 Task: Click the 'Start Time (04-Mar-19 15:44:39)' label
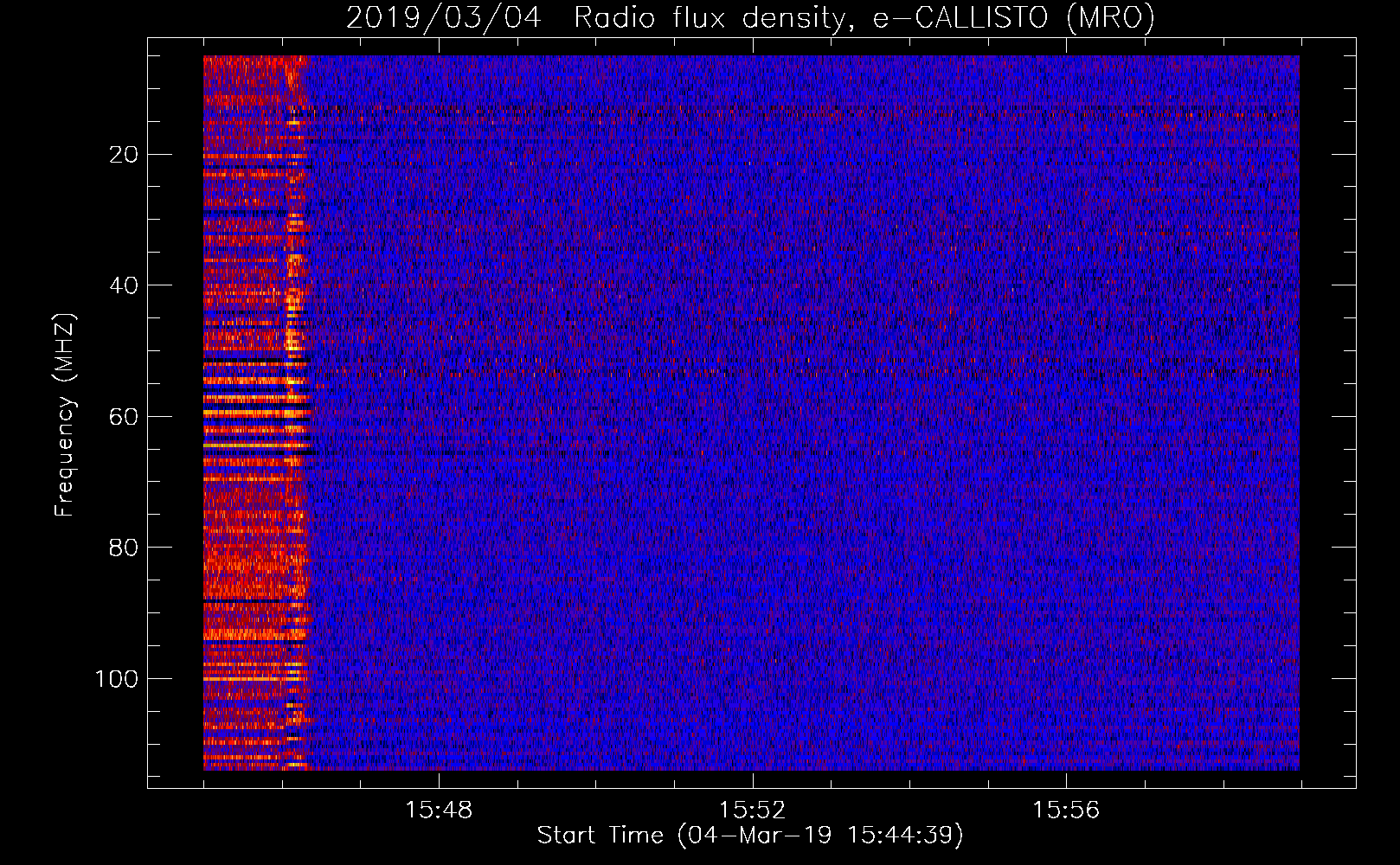point(750,836)
